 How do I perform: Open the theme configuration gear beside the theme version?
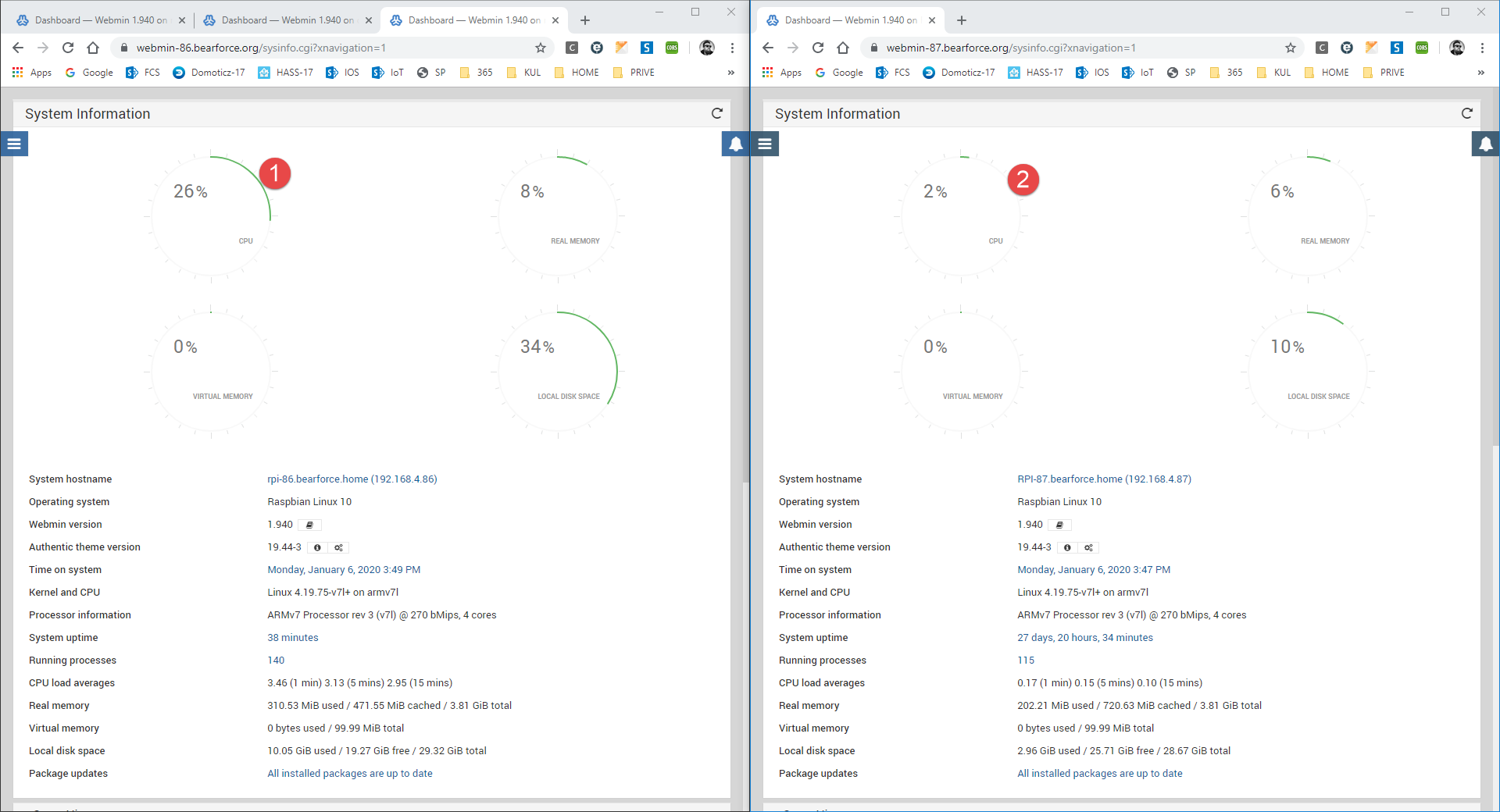tap(338, 547)
